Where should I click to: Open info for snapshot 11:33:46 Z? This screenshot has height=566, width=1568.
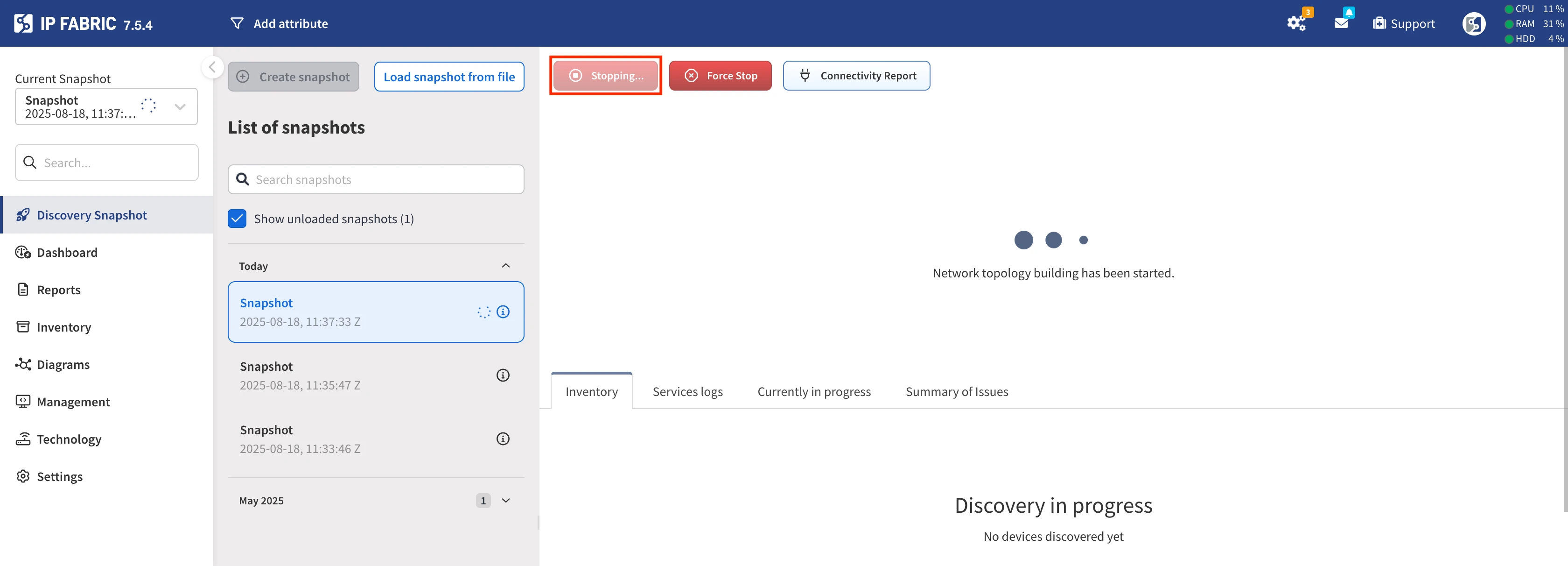503,439
